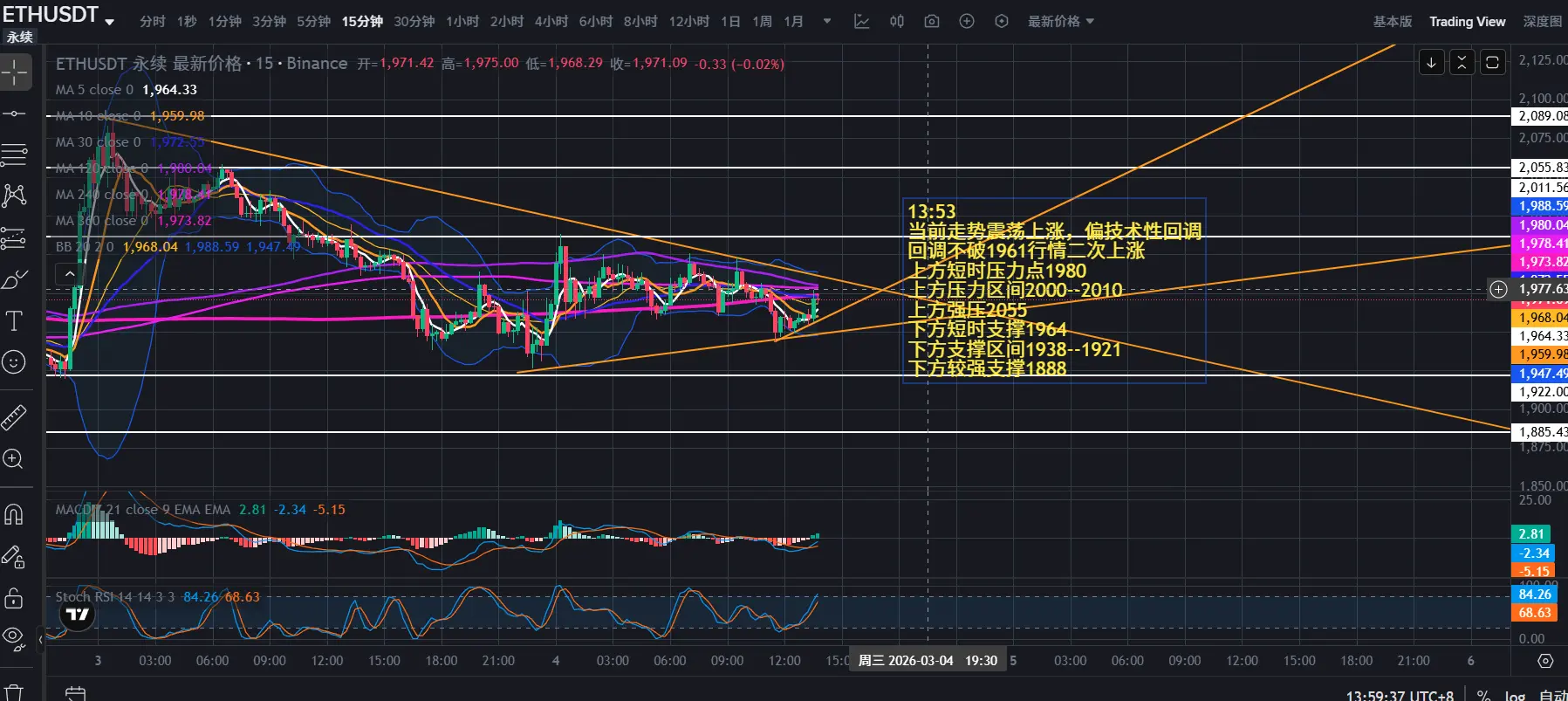Click the trash remove drawings icon
Screen dimensions: 1568x701
(x=15, y=693)
